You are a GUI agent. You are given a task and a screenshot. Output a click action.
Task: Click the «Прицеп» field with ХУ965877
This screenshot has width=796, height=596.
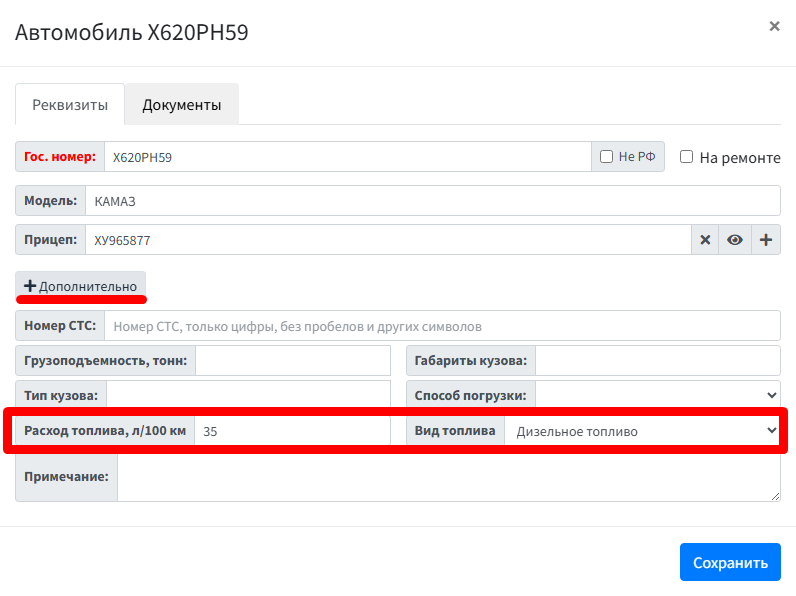388,240
